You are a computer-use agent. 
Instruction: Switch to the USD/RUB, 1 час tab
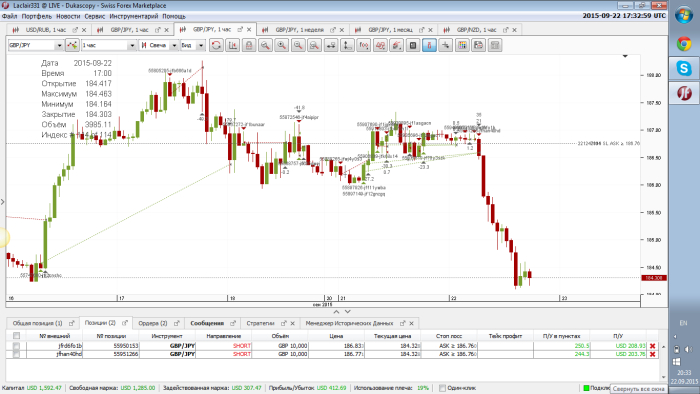pyautogui.click(x=46, y=30)
